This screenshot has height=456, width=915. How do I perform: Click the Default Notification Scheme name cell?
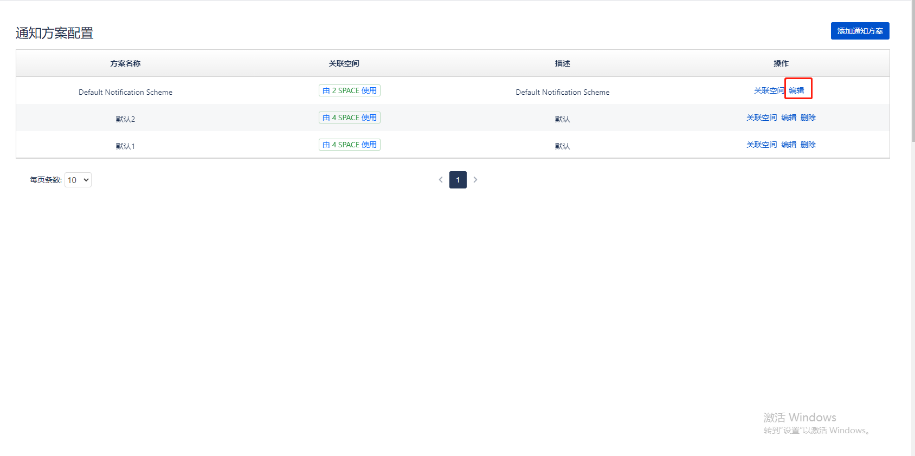[125, 92]
